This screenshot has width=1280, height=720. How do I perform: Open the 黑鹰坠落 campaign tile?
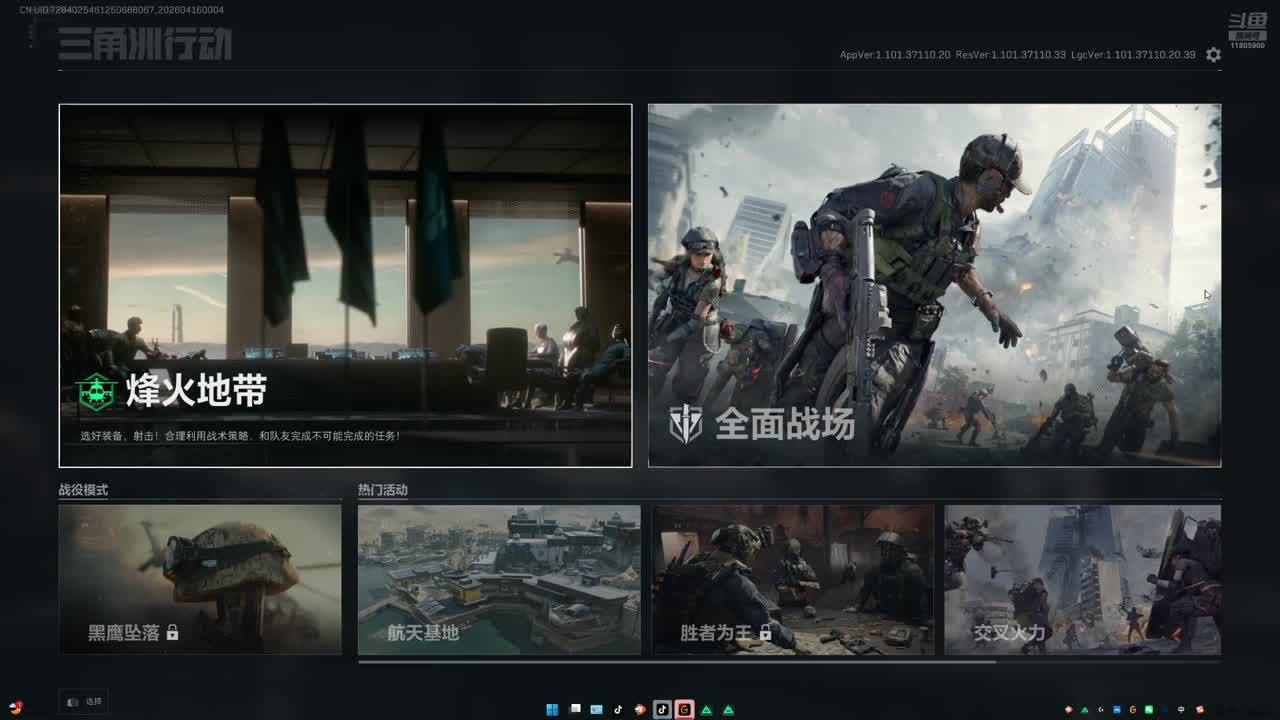[x=200, y=580]
